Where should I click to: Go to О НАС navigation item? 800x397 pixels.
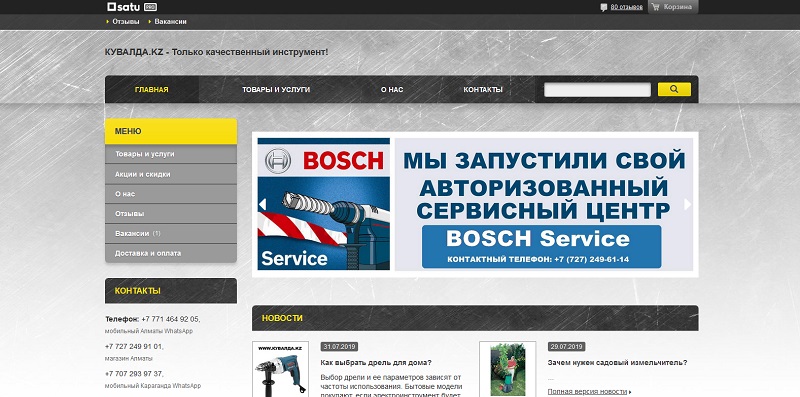point(392,89)
